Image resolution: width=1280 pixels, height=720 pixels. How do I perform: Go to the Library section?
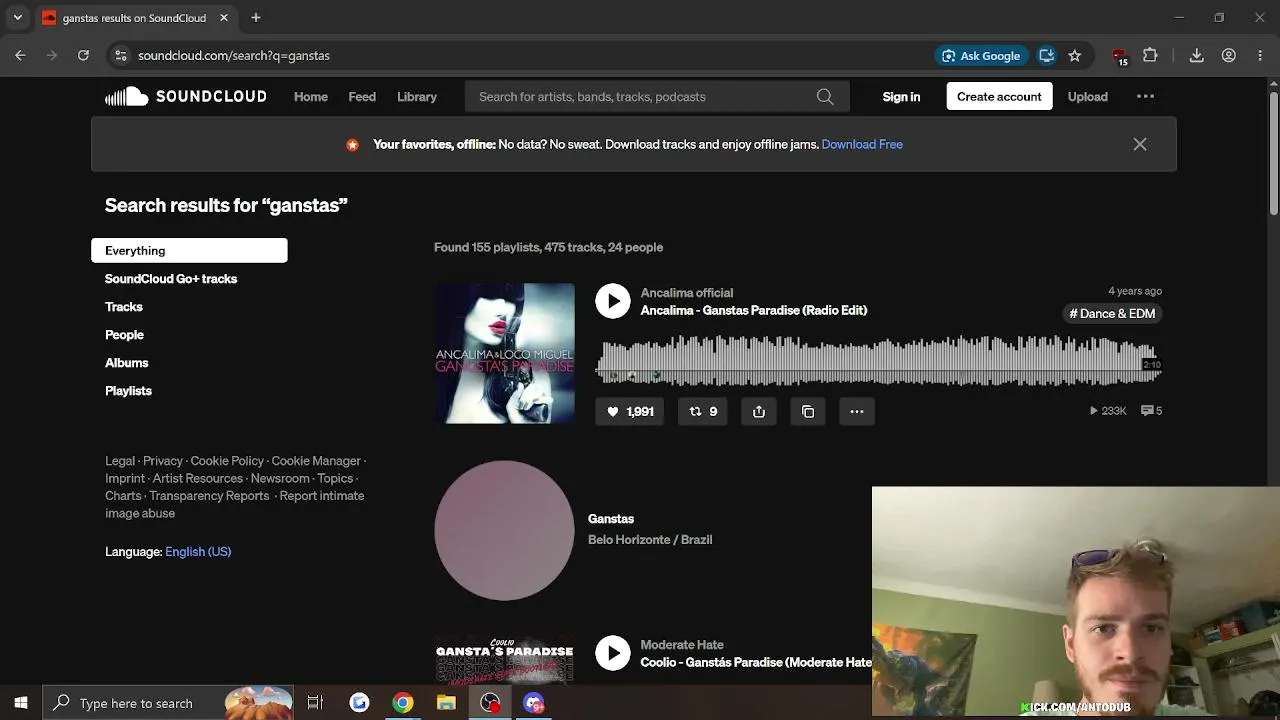pos(417,97)
